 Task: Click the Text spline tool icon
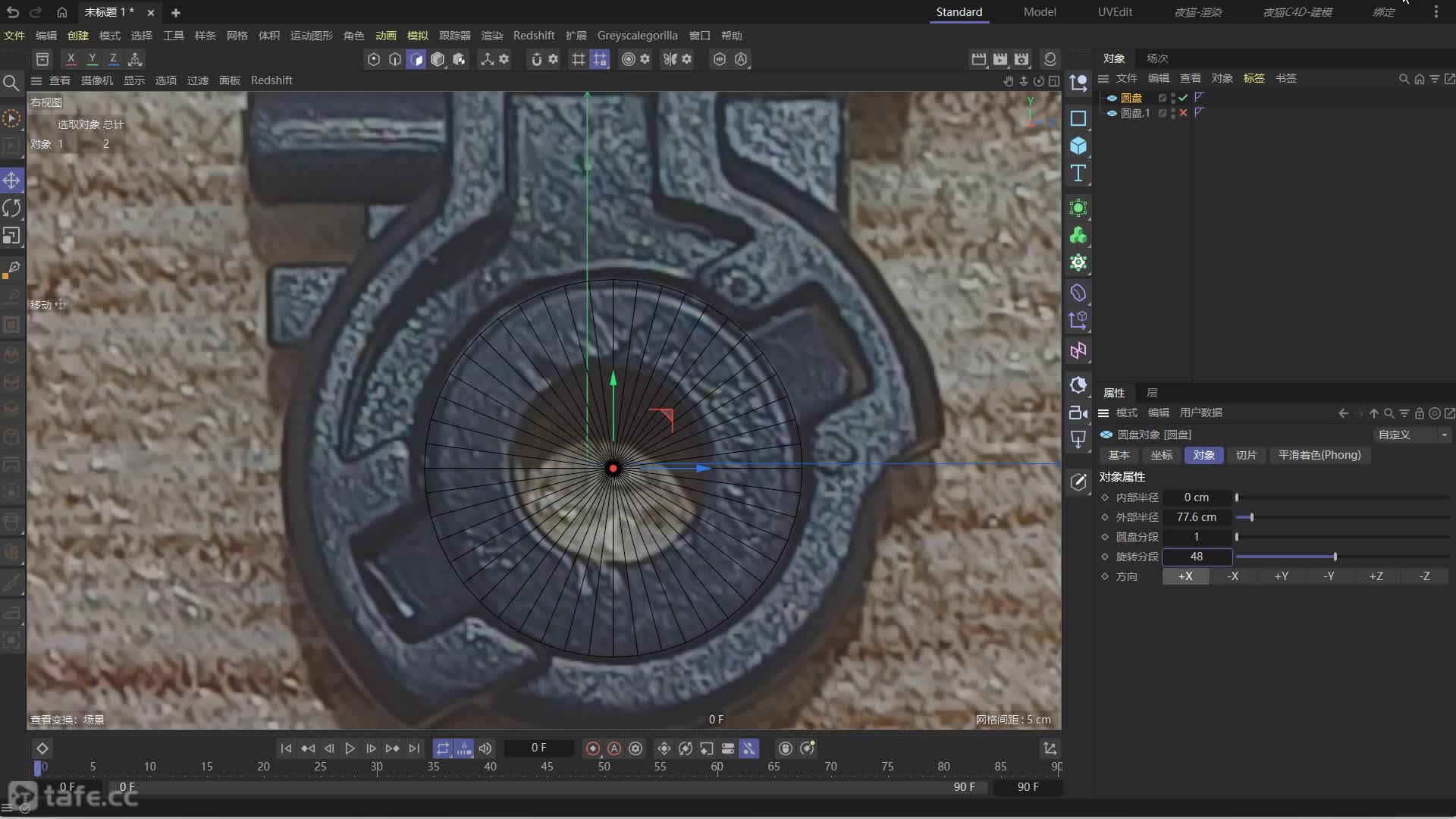point(1078,173)
